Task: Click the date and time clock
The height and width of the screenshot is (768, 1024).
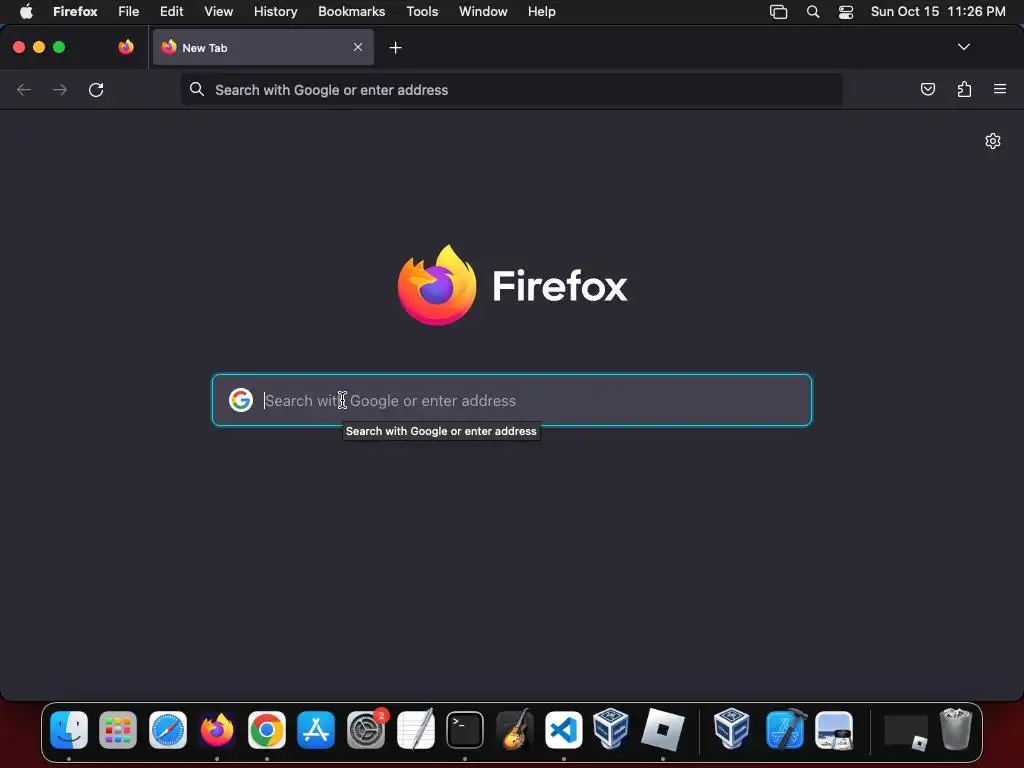Action: tap(938, 11)
